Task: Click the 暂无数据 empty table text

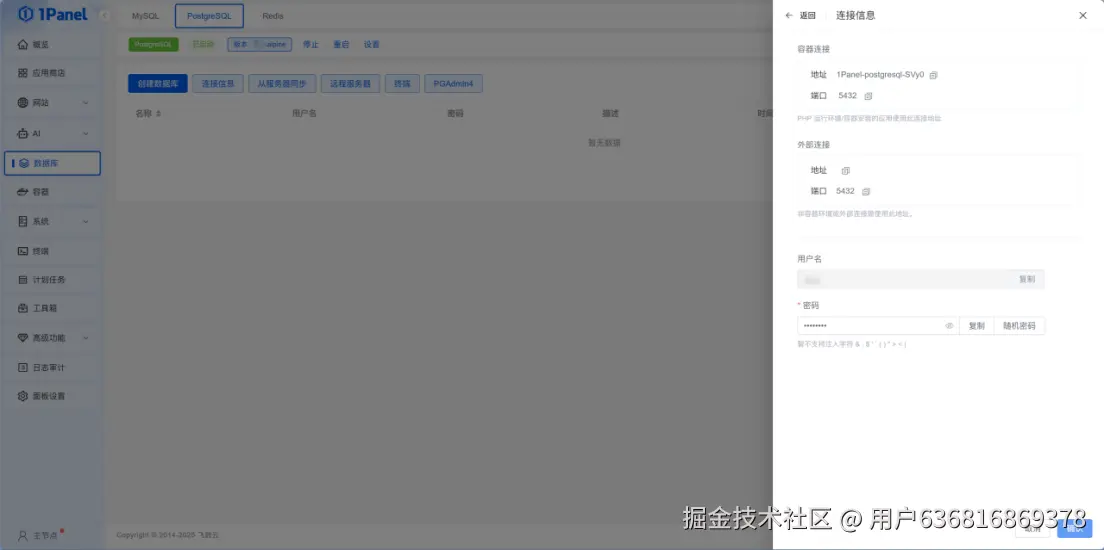Action: click(x=604, y=143)
